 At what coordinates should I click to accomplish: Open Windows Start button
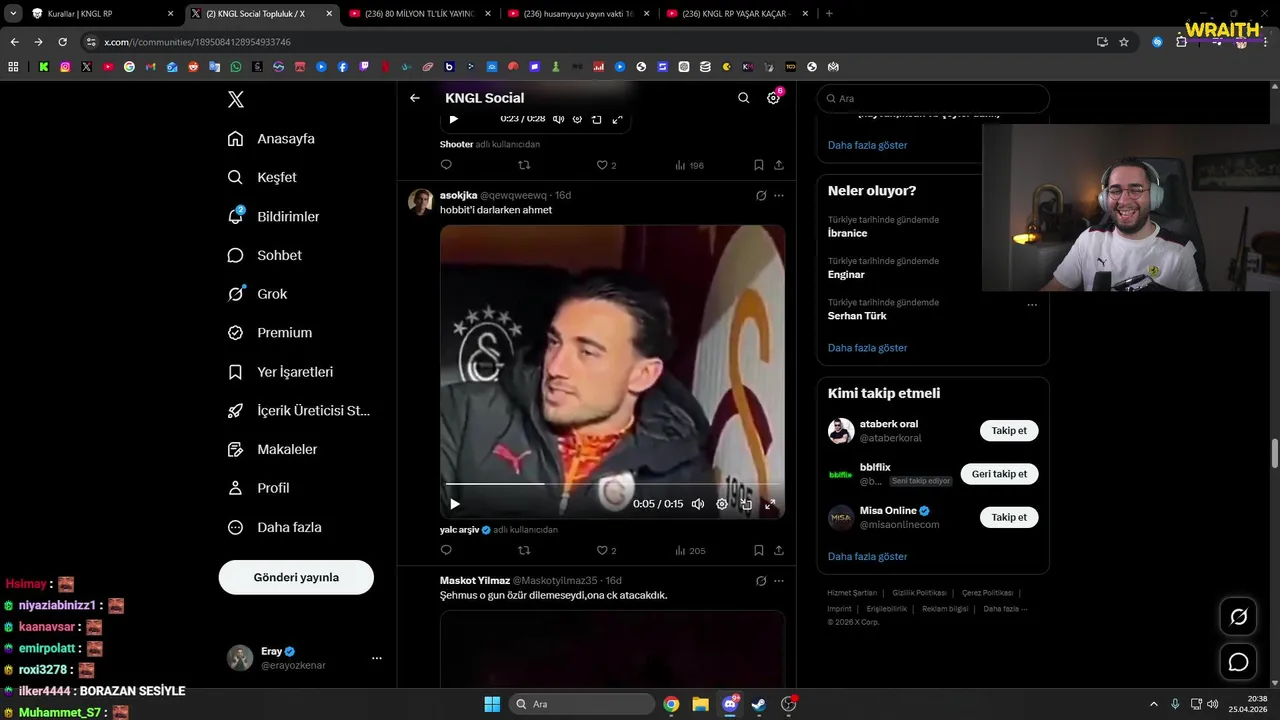coord(492,704)
